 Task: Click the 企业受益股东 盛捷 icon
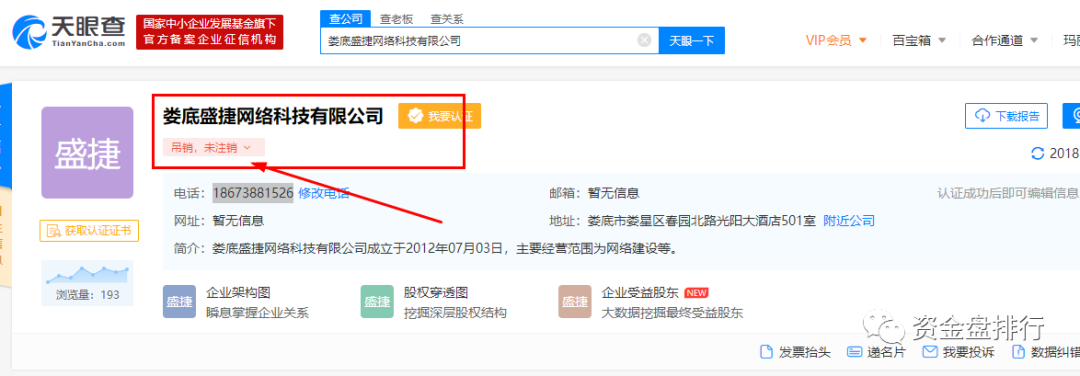coord(574,302)
